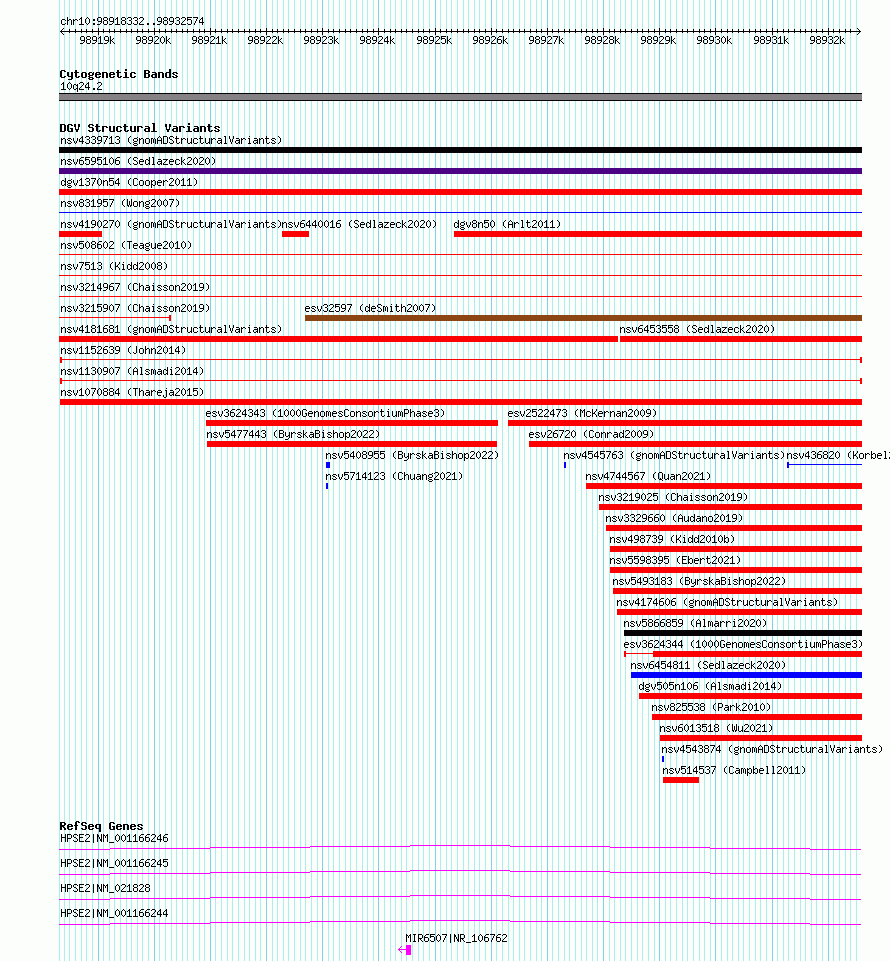Viewport: 890px width, 961px height.
Task: Click the blue nsv6454811 variant bar
Action: (747, 675)
